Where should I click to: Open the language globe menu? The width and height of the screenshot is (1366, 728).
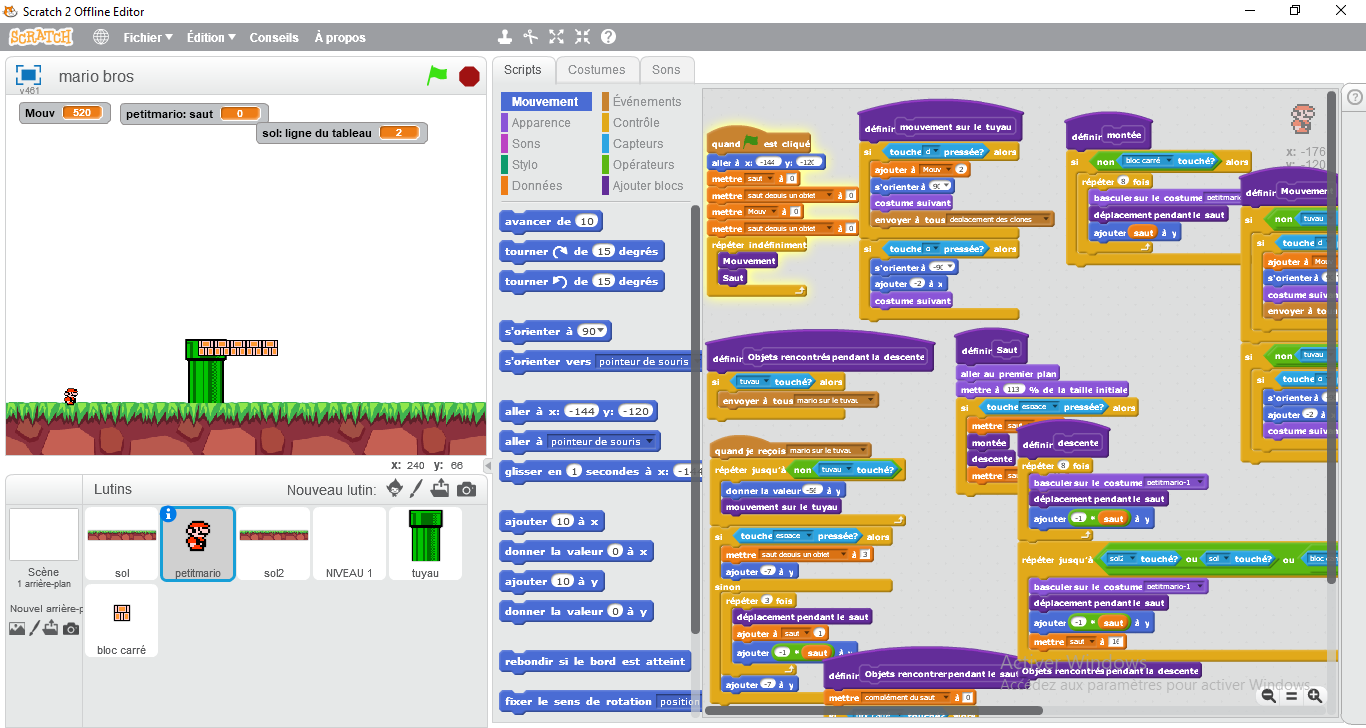pos(101,37)
